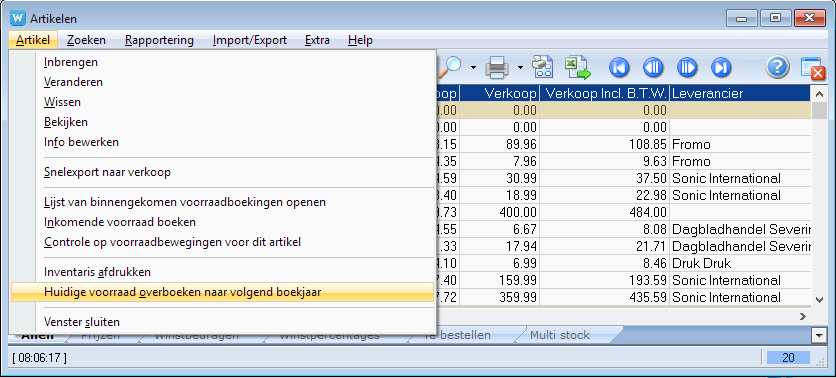This screenshot has height=378, width=836.
Task: Sort by Verkoop Incl. B.T.W. header
Action: (605, 94)
